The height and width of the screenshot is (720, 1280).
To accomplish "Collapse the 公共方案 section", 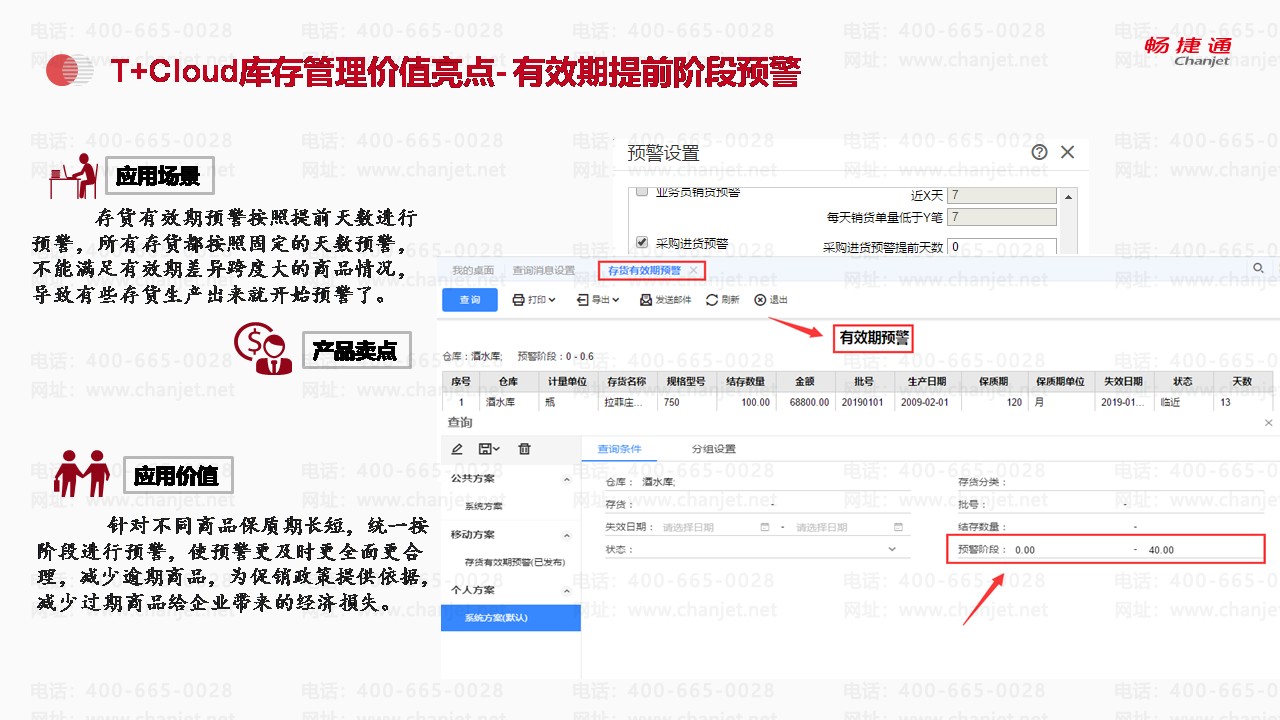I will pos(567,479).
